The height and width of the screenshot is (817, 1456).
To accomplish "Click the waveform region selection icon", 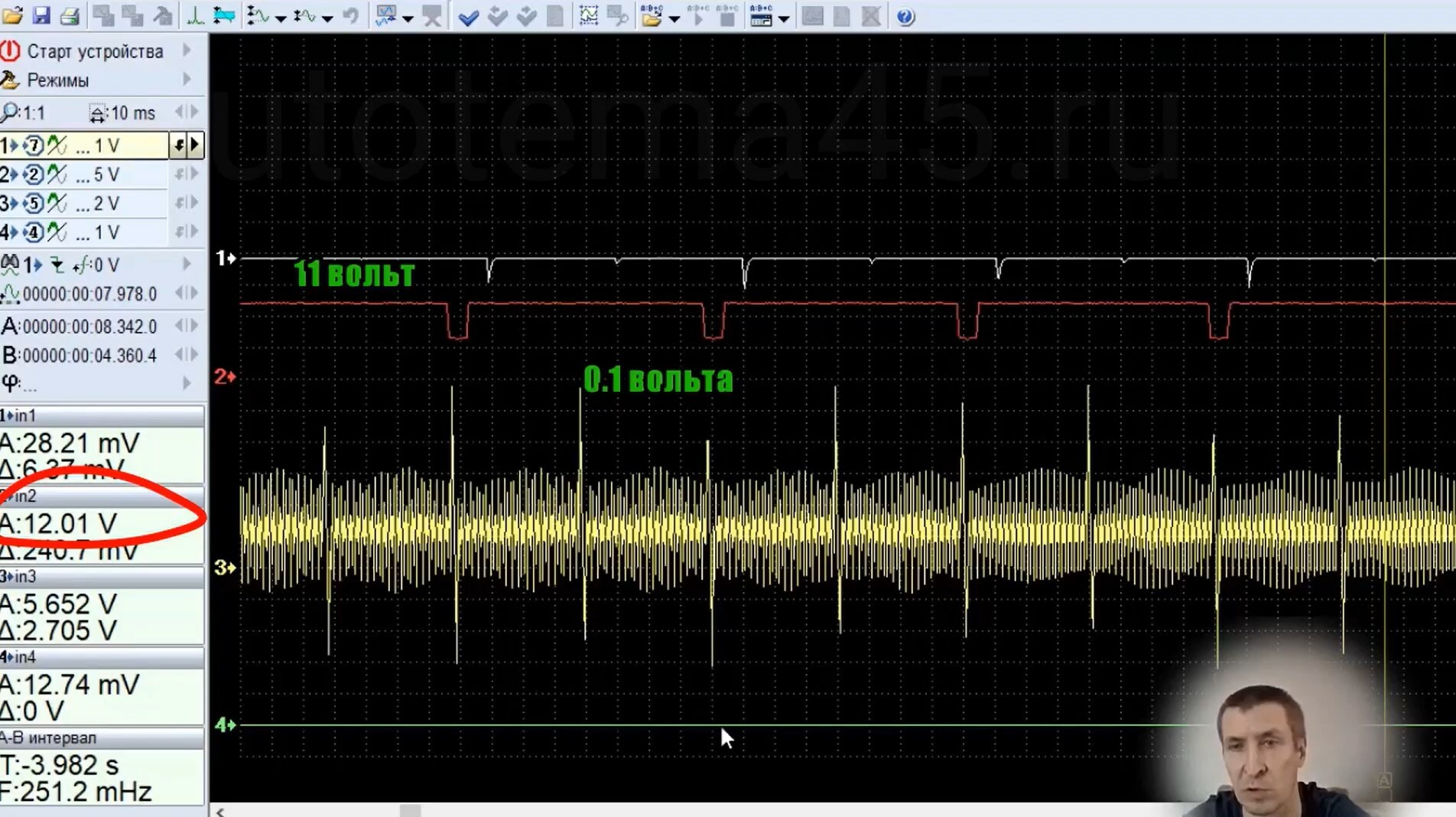I will pyautogui.click(x=588, y=15).
